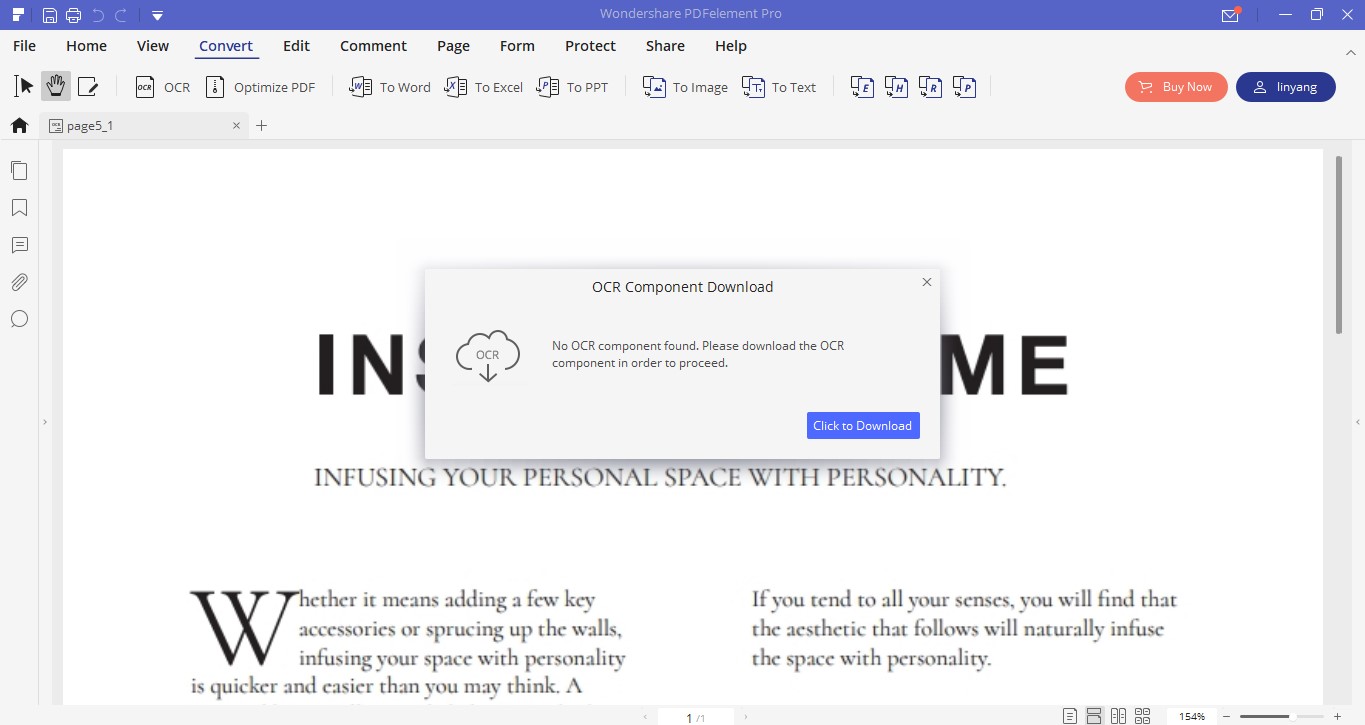This screenshot has width=1365, height=725.
Task: Open the OCR tool
Action: (161, 87)
